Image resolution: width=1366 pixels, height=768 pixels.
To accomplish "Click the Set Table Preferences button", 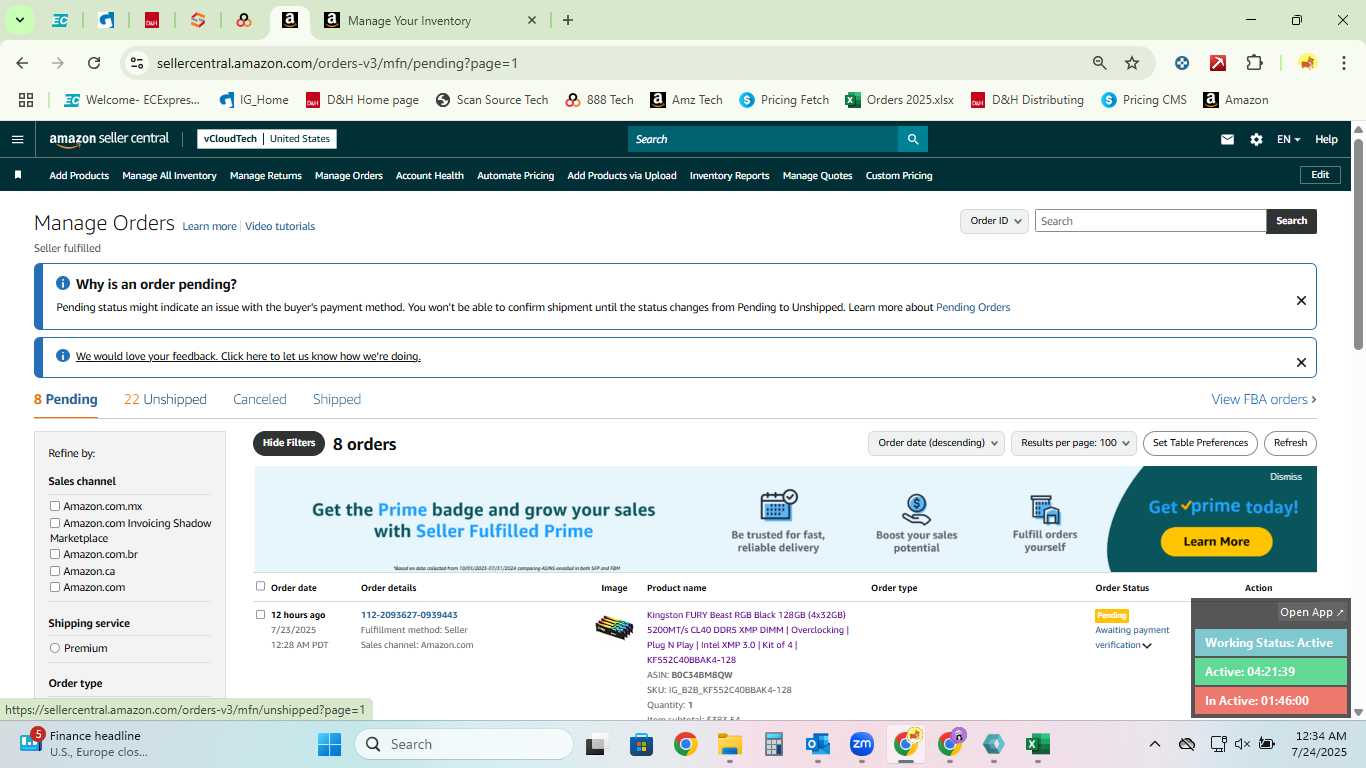I will pyautogui.click(x=1200, y=443).
